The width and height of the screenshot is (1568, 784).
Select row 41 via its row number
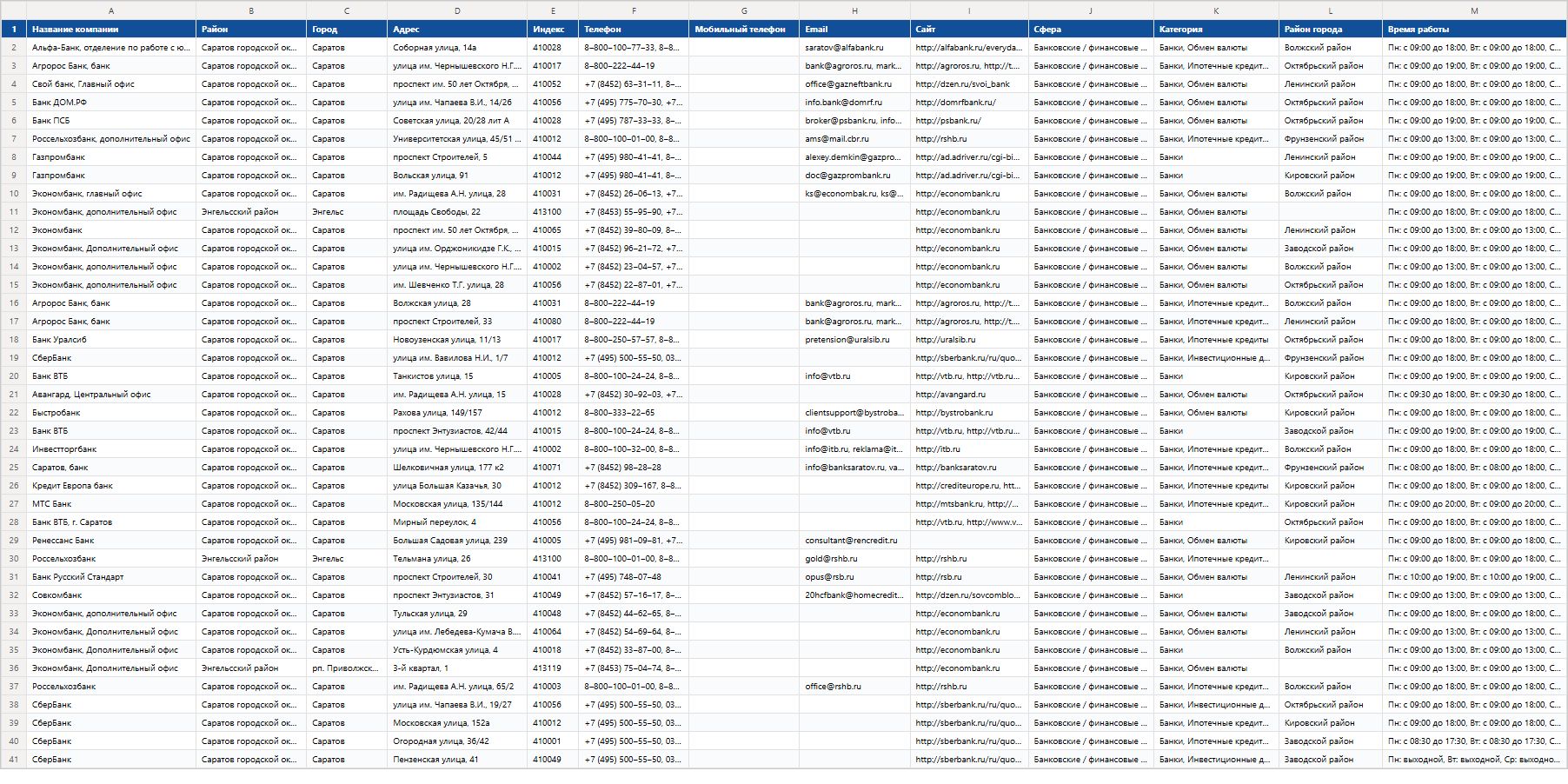click(x=13, y=760)
